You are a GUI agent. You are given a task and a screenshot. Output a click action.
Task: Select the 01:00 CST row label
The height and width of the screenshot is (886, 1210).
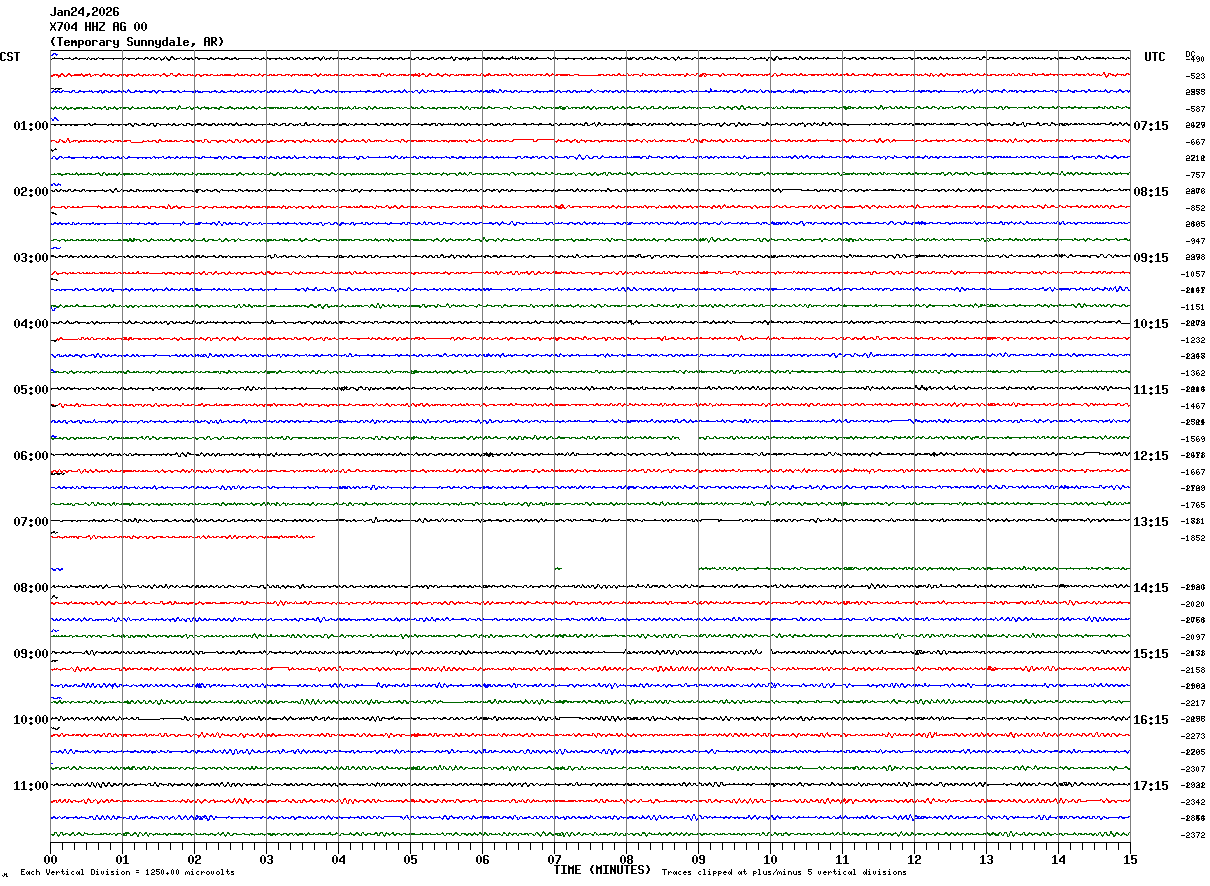tap(31, 126)
